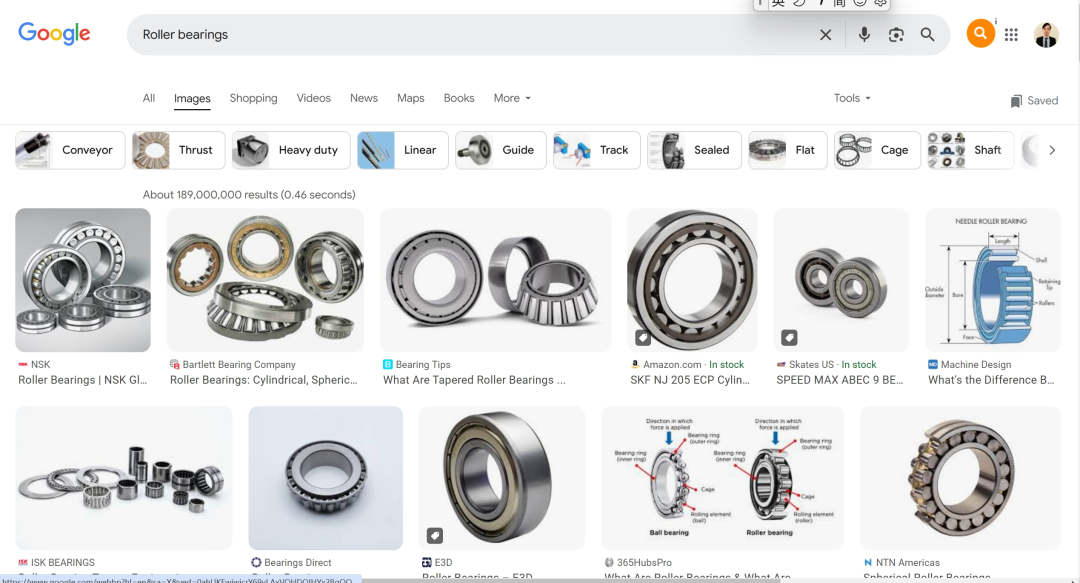The width and height of the screenshot is (1080, 583).
Task: Switch to the Shopping tab
Action: click(253, 98)
